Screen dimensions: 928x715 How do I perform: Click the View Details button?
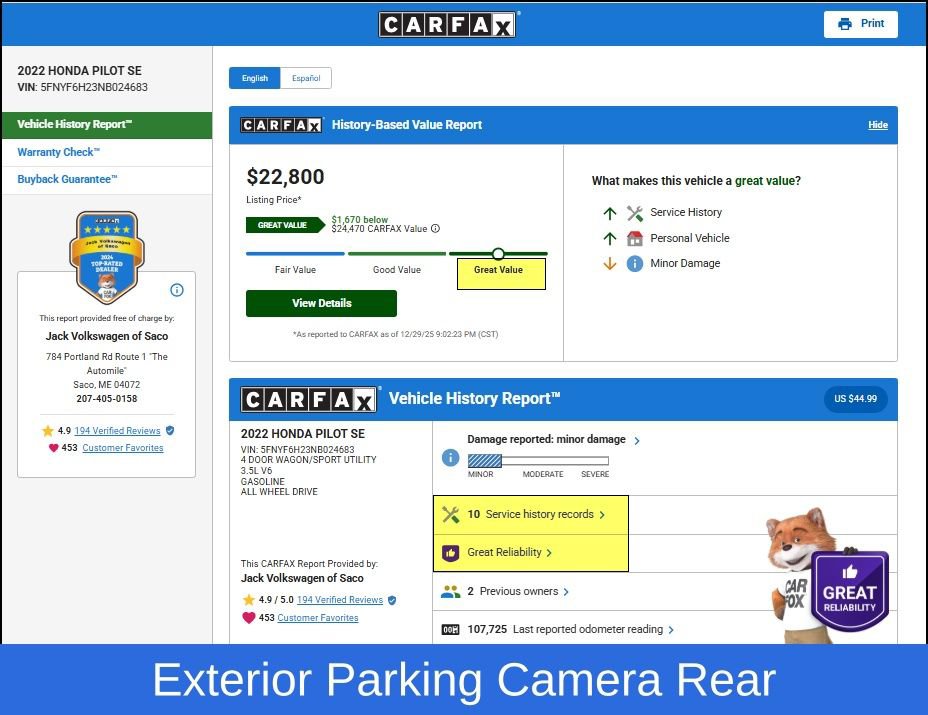click(321, 303)
